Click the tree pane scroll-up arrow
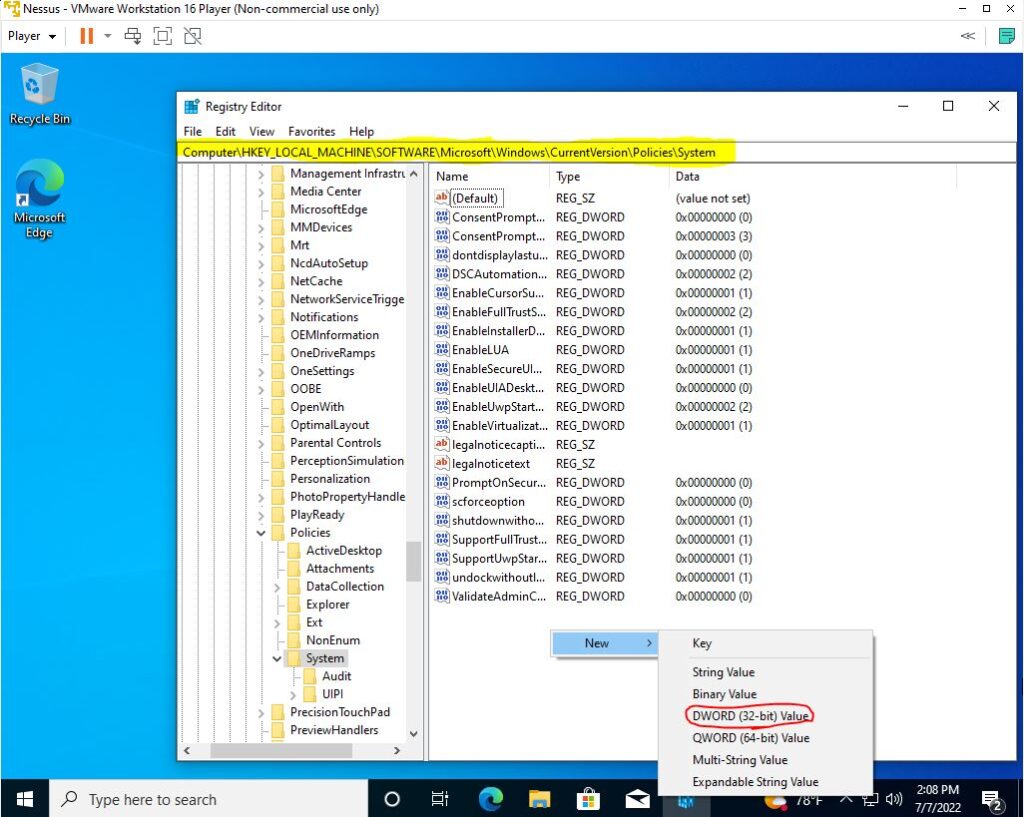 (x=413, y=174)
